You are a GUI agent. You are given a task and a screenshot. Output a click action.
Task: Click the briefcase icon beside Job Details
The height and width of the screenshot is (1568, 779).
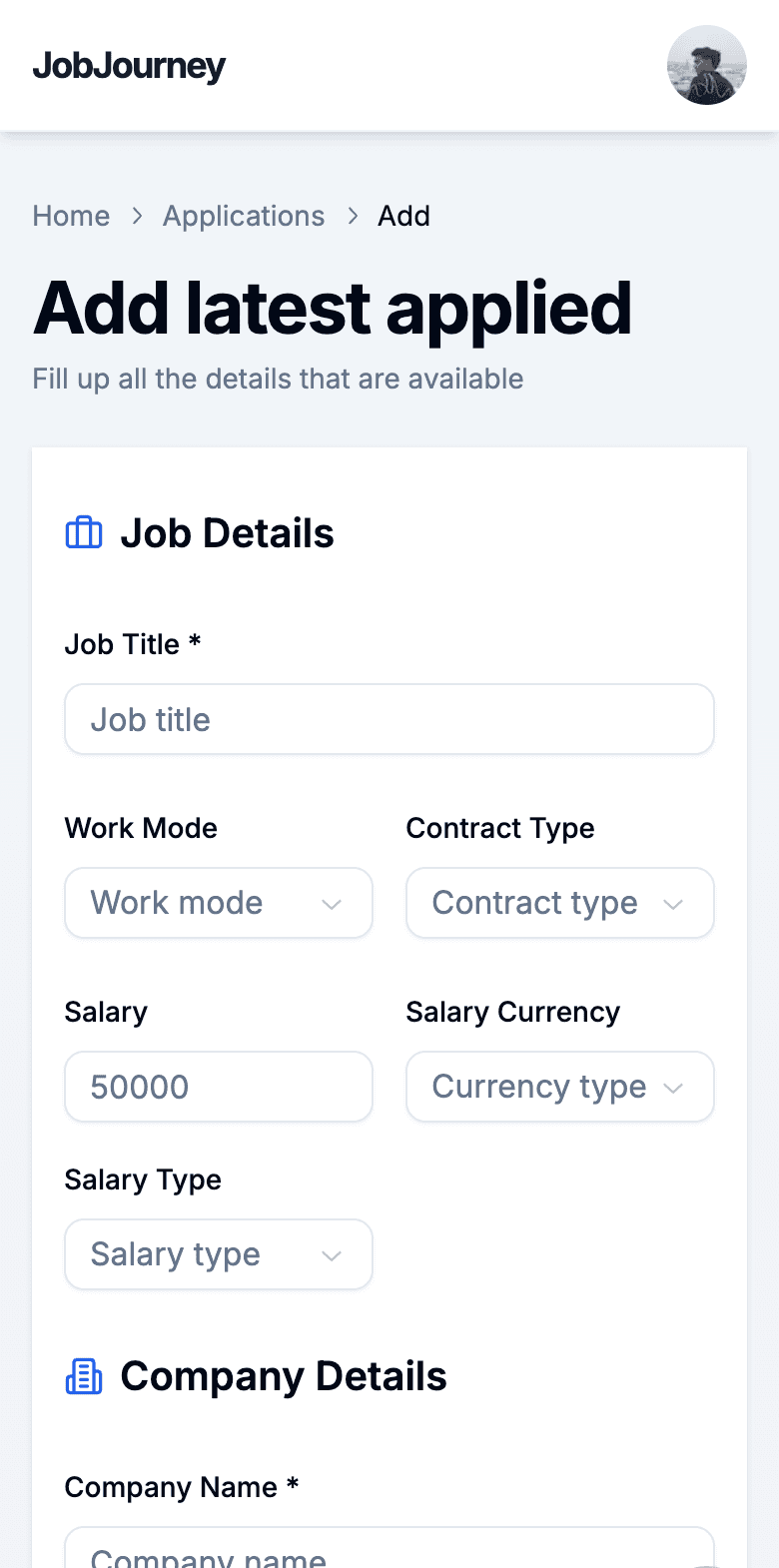tap(84, 532)
